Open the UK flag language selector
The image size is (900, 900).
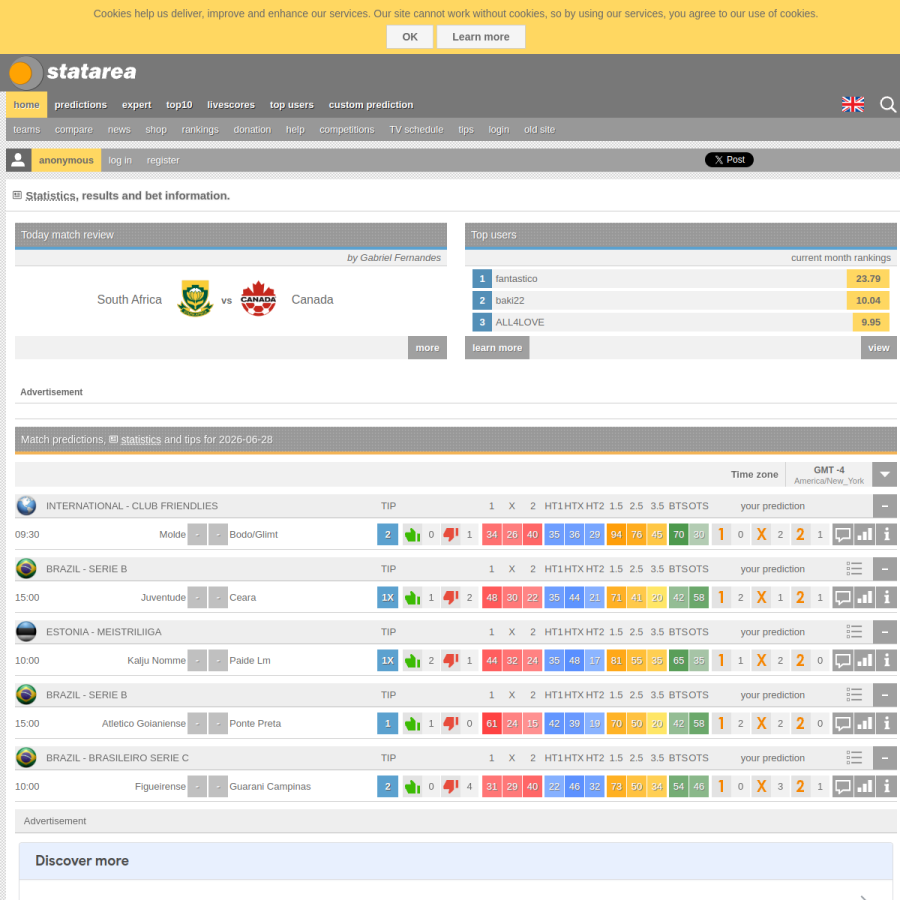point(852,104)
